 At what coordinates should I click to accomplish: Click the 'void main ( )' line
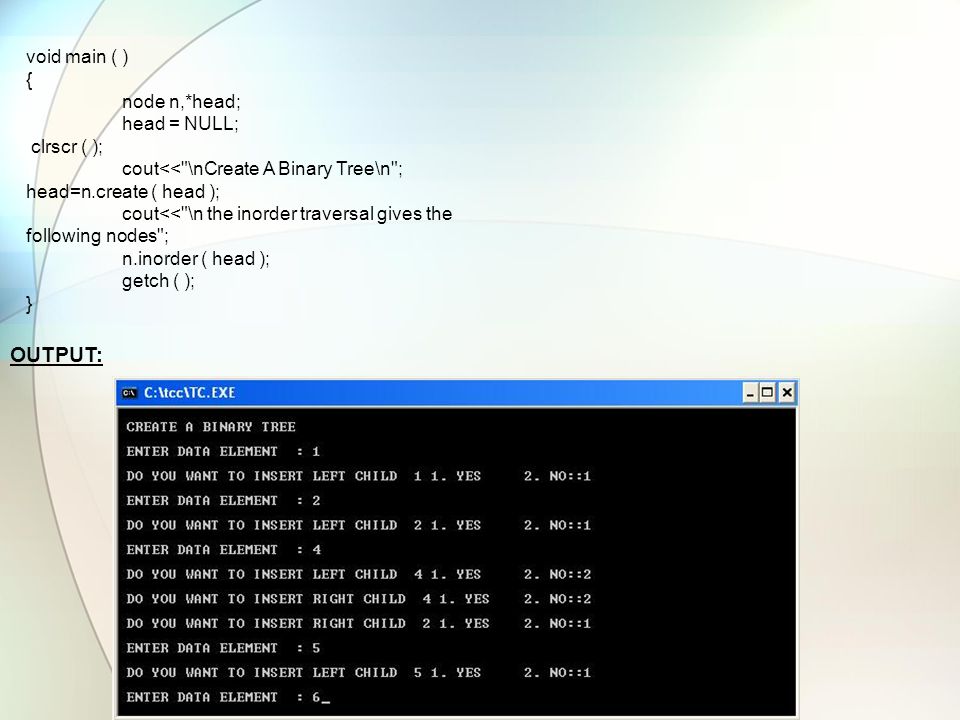pyautogui.click(x=77, y=57)
